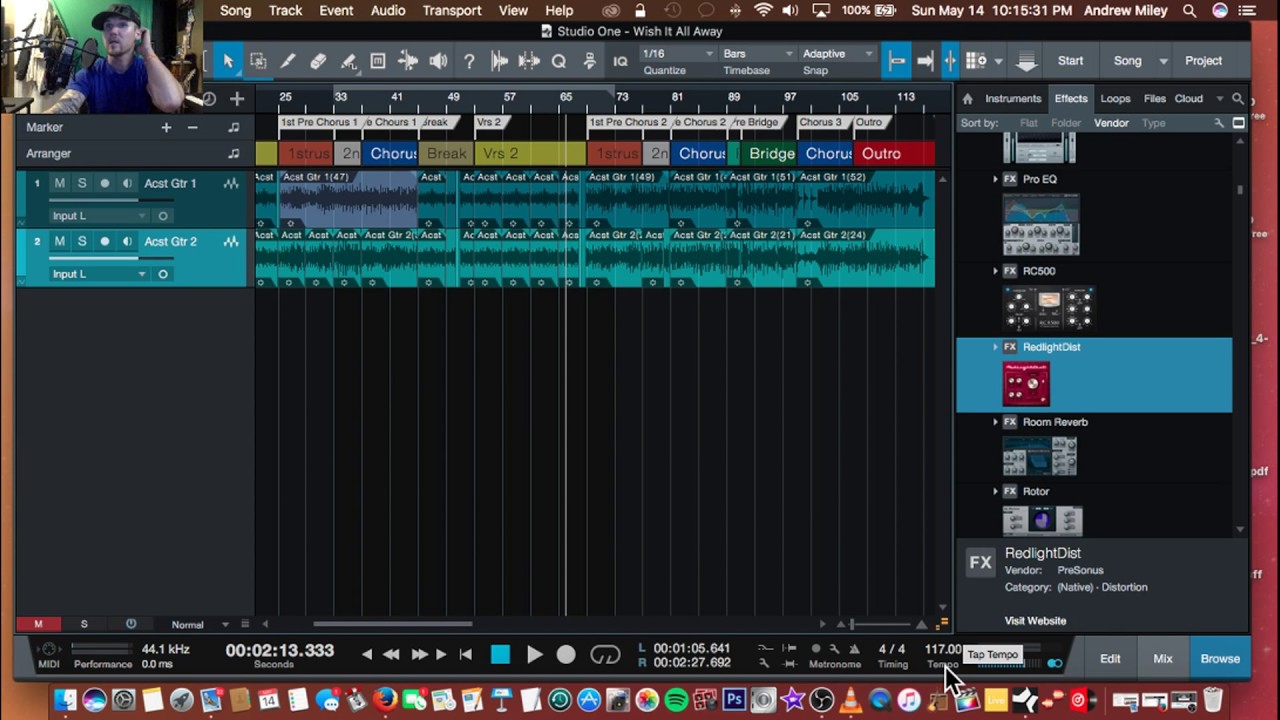The width and height of the screenshot is (1280, 720).
Task: Mute the Acst Gtr 1 track
Action: 59,183
